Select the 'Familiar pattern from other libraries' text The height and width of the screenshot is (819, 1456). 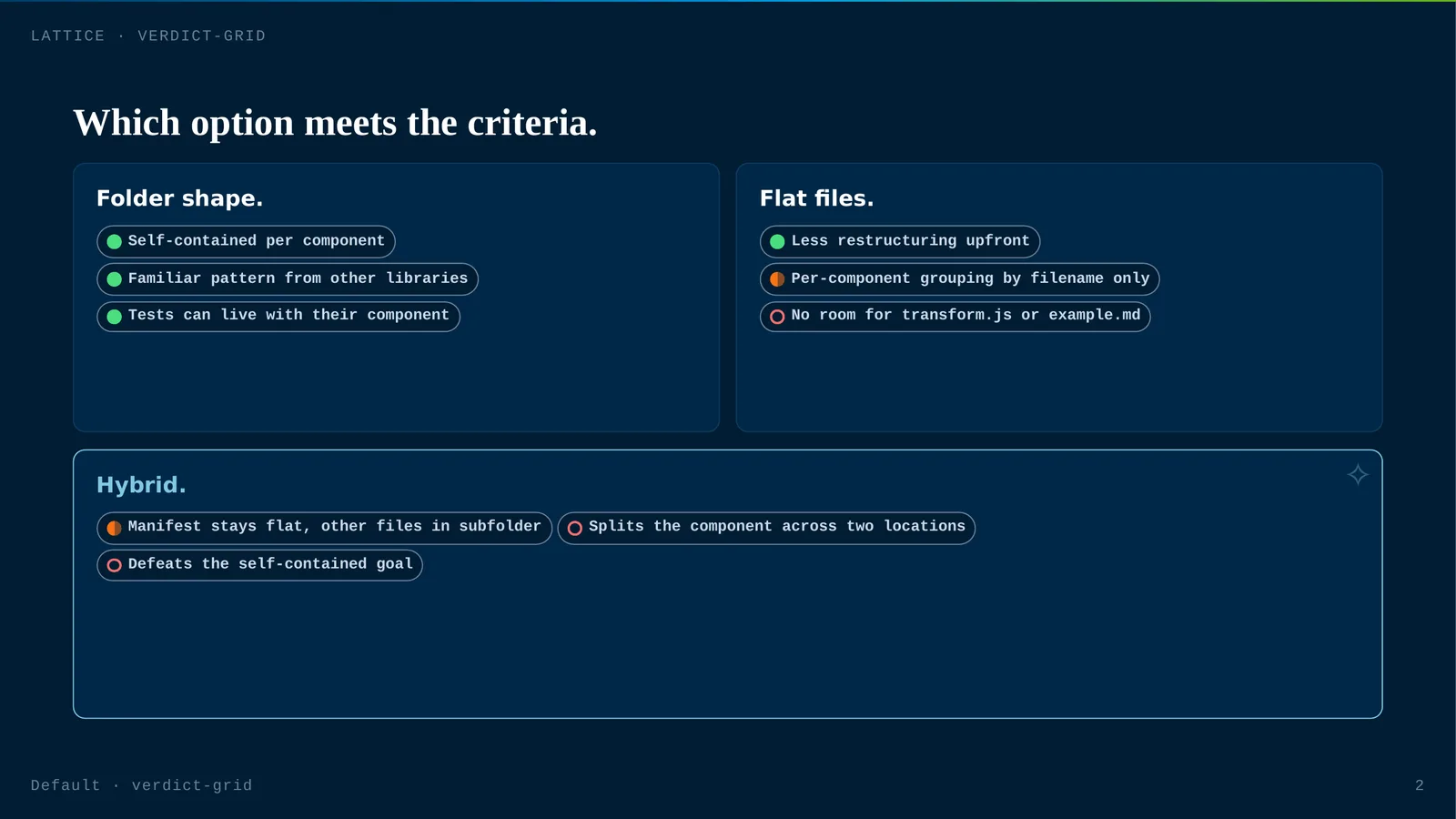pyautogui.click(x=298, y=278)
